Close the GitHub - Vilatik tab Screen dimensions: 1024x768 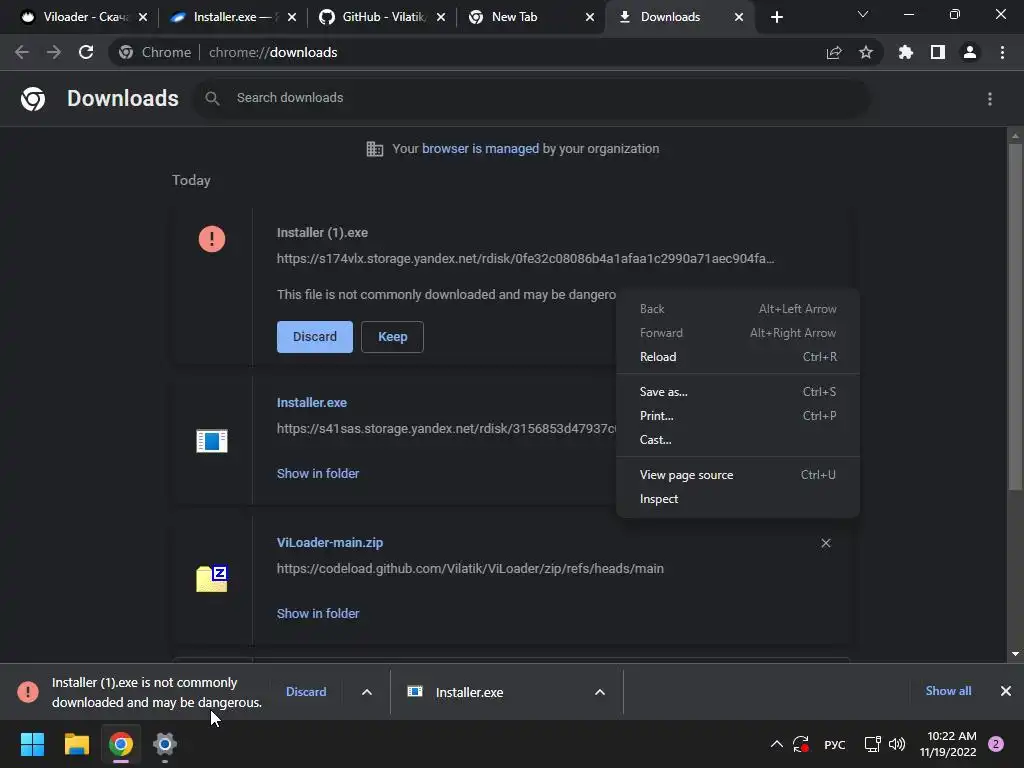click(441, 17)
